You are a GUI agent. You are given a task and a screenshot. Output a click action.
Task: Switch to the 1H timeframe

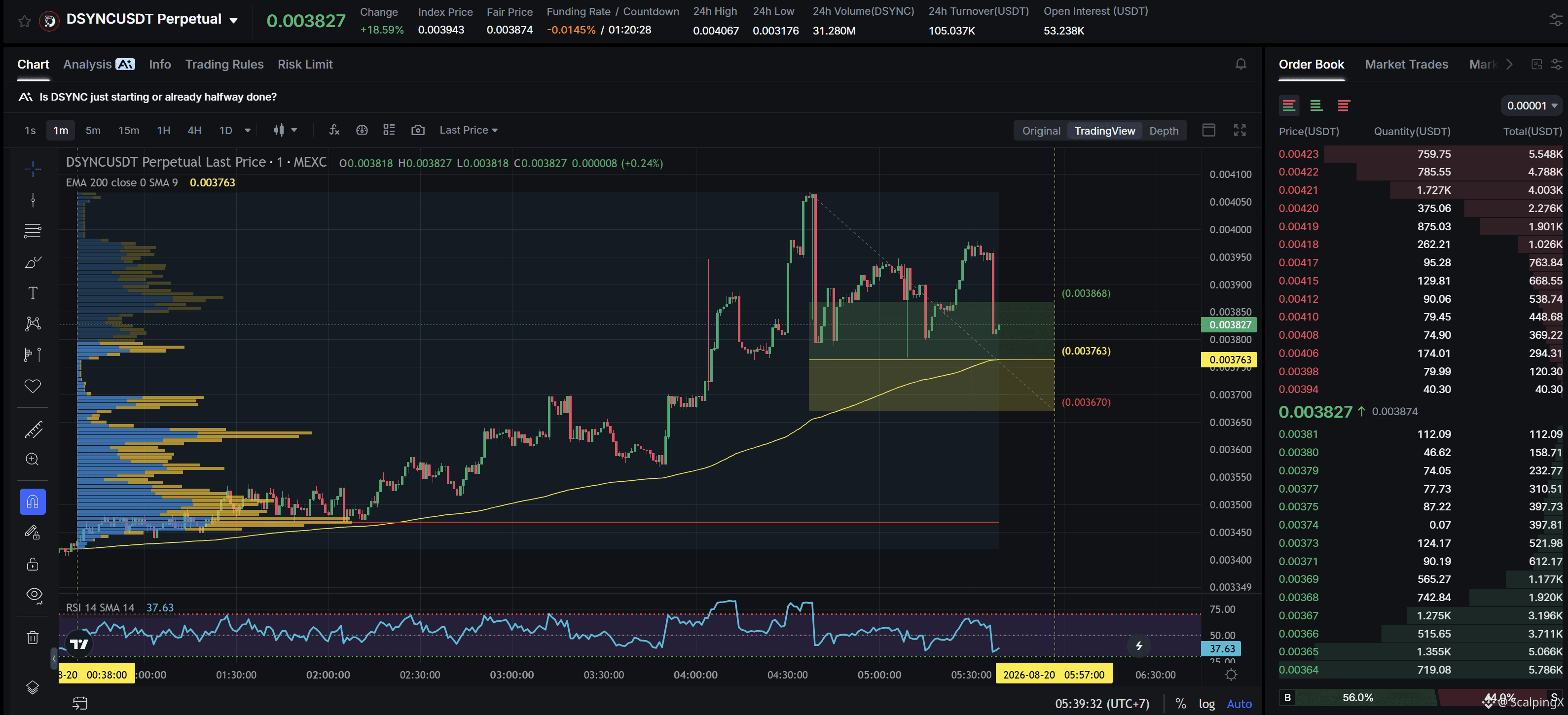pos(164,130)
